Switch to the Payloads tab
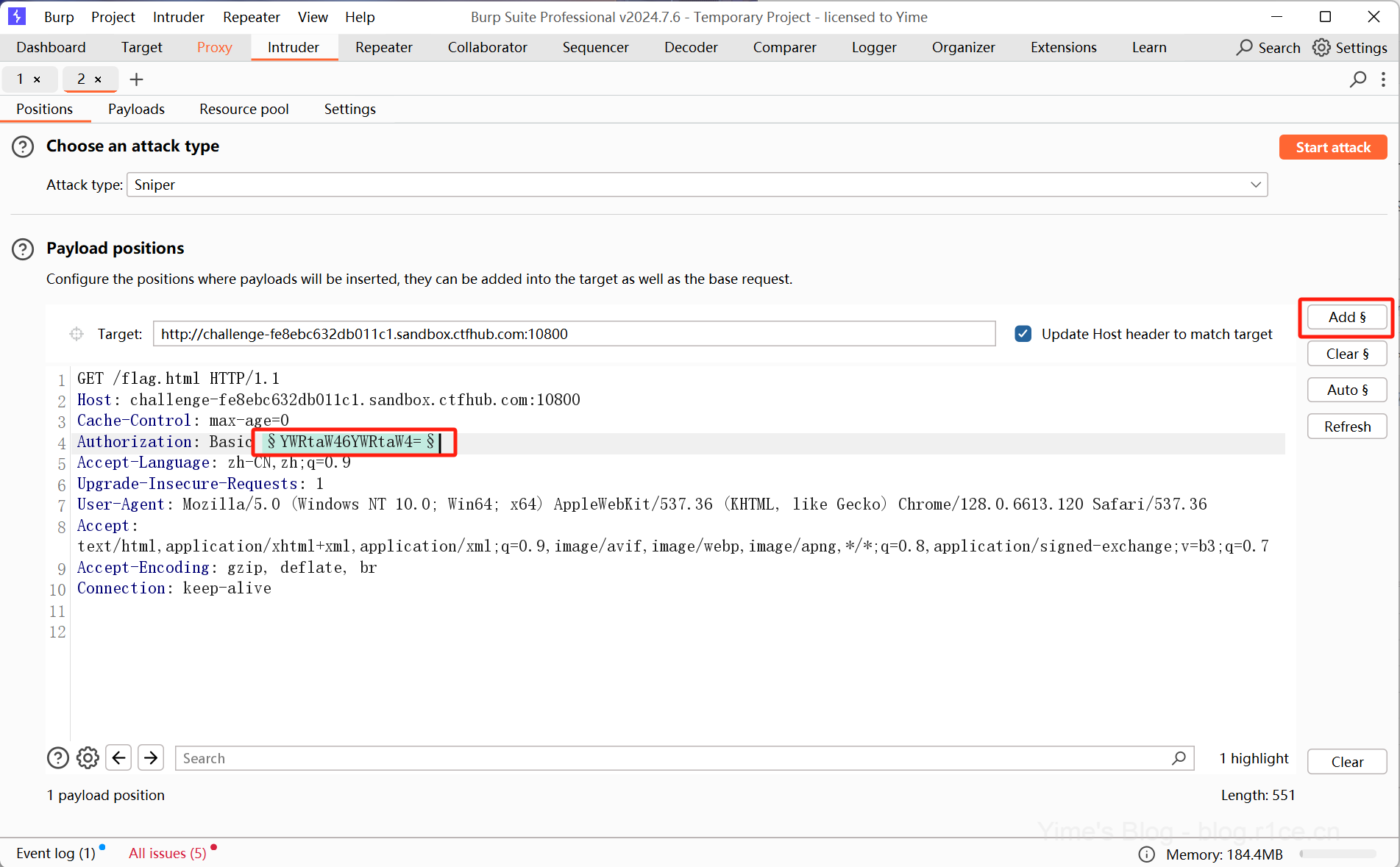This screenshot has height=867, width=1400. point(136,109)
